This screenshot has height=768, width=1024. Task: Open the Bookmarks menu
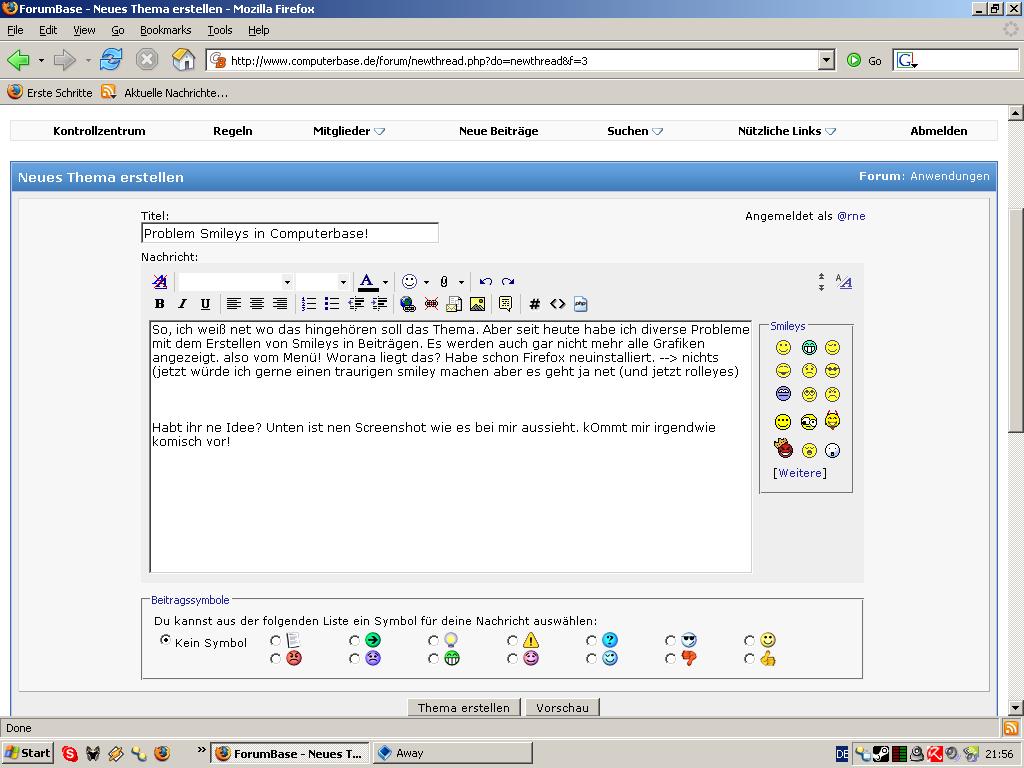click(165, 30)
